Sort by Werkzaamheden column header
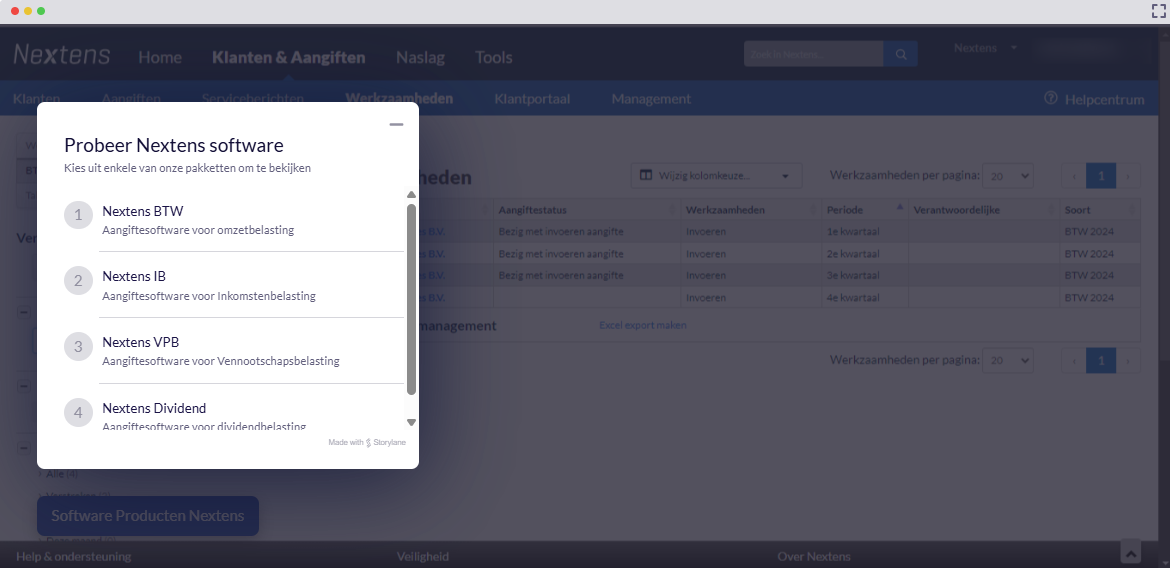The height and width of the screenshot is (568, 1170). tap(751, 210)
